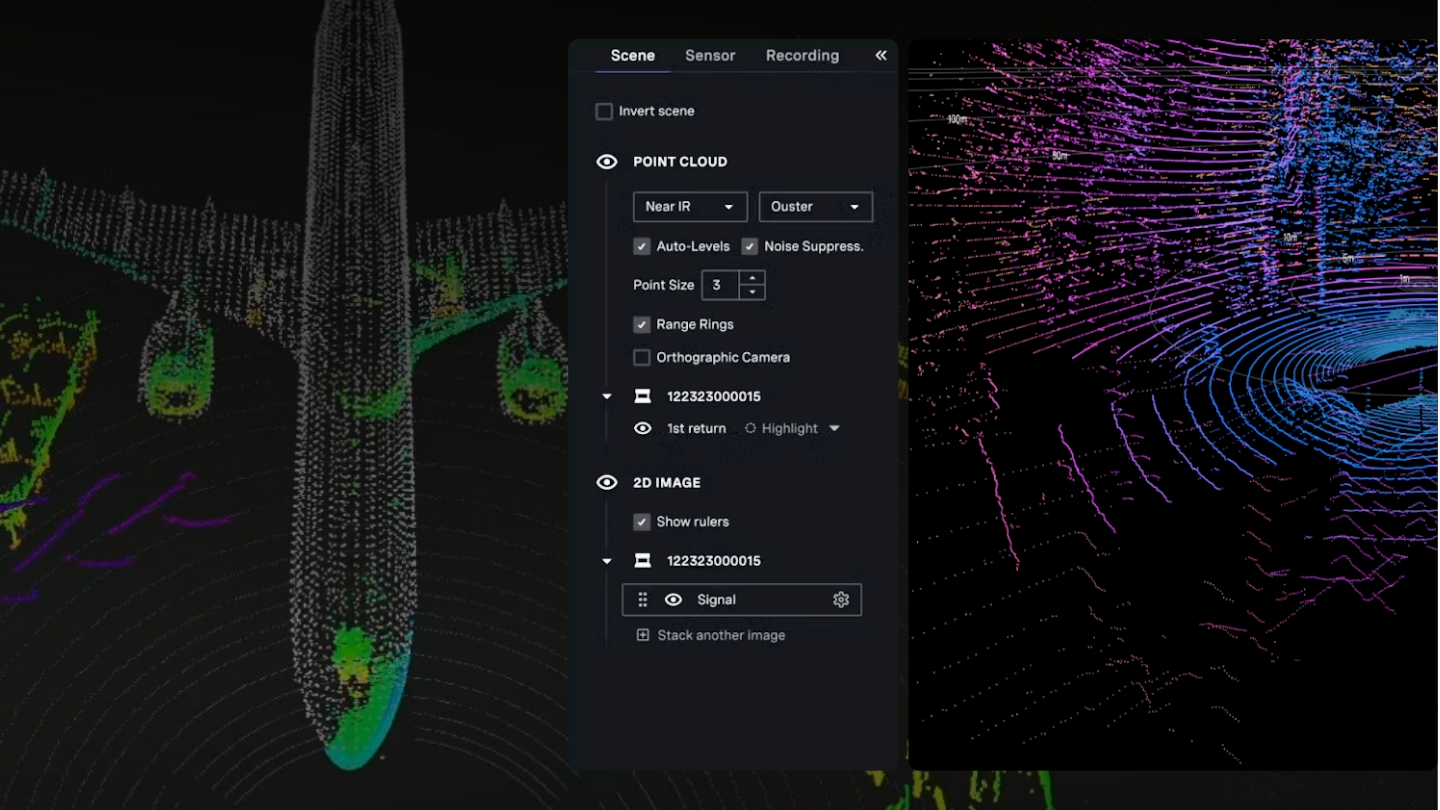The height and width of the screenshot is (810, 1440).
Task: Open settings gear for the Signal image
Action: coord(841,600)
